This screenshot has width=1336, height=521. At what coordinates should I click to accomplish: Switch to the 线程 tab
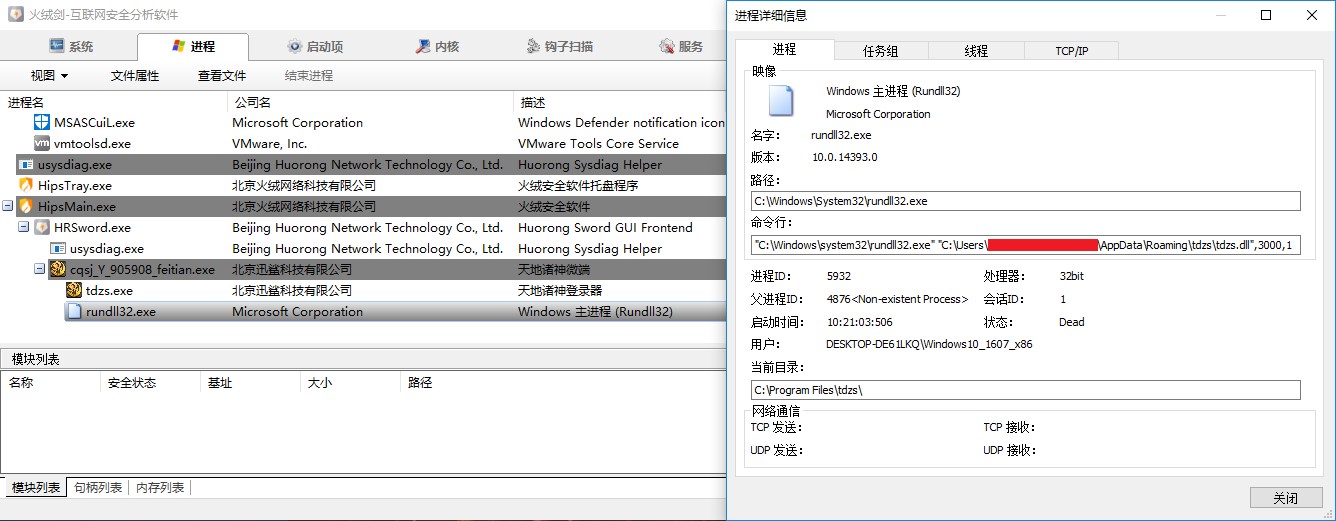(x=976, y=51)
